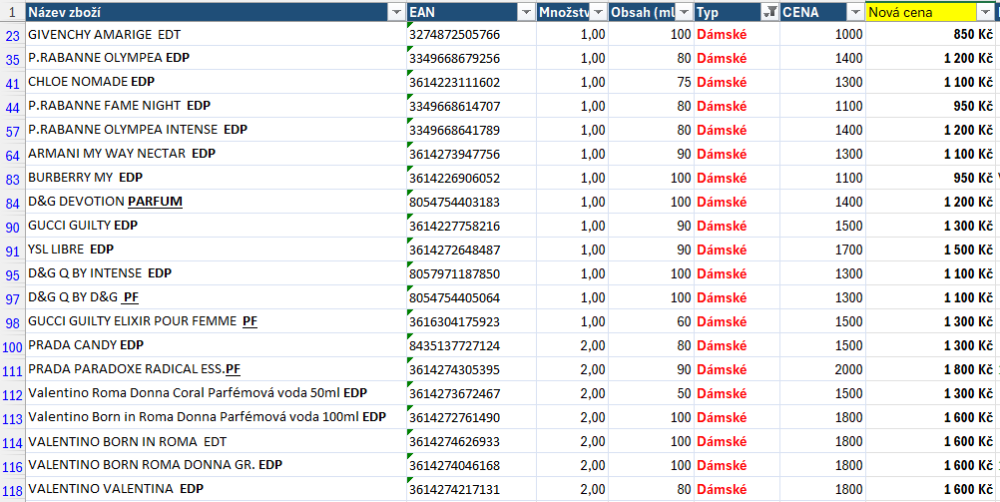Screen dimensions: 1000x502
Task: Select the YSL LIBRE EDP cell
Action: [216, 249]
